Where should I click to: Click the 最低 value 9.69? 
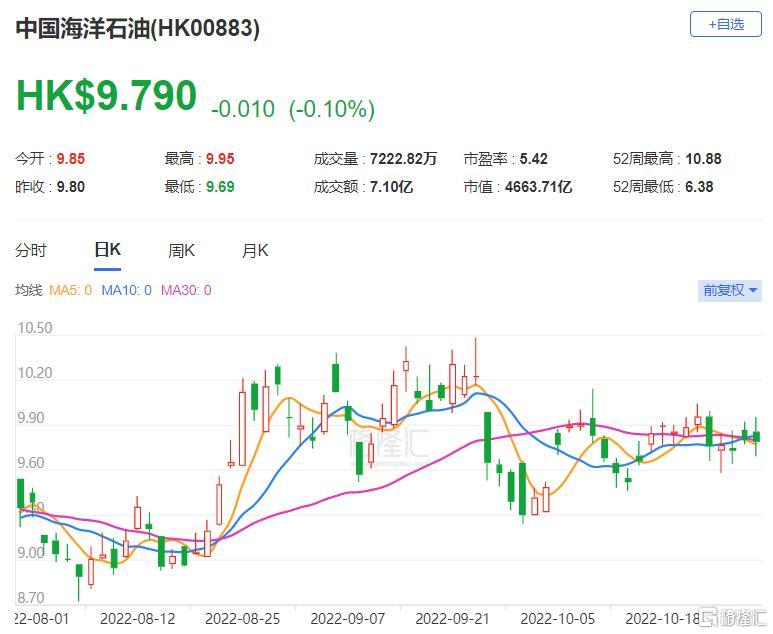(x=220, y=187)
